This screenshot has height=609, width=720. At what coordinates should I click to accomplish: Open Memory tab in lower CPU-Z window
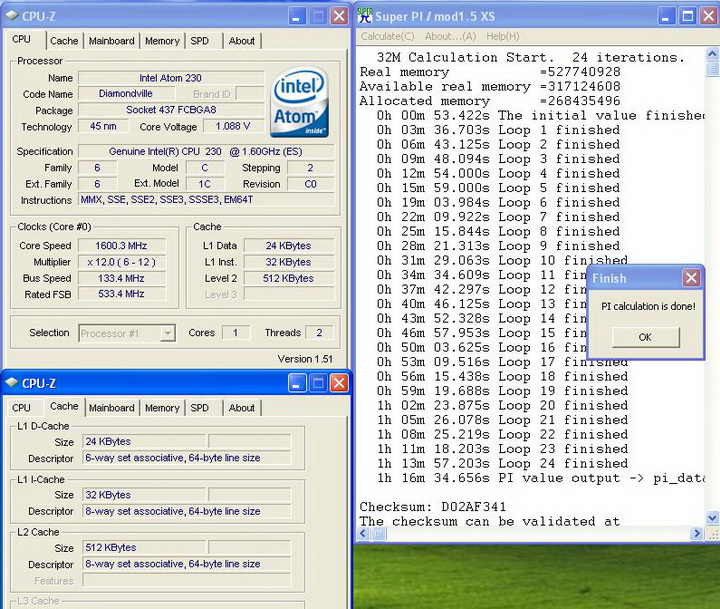pos(162,408)
